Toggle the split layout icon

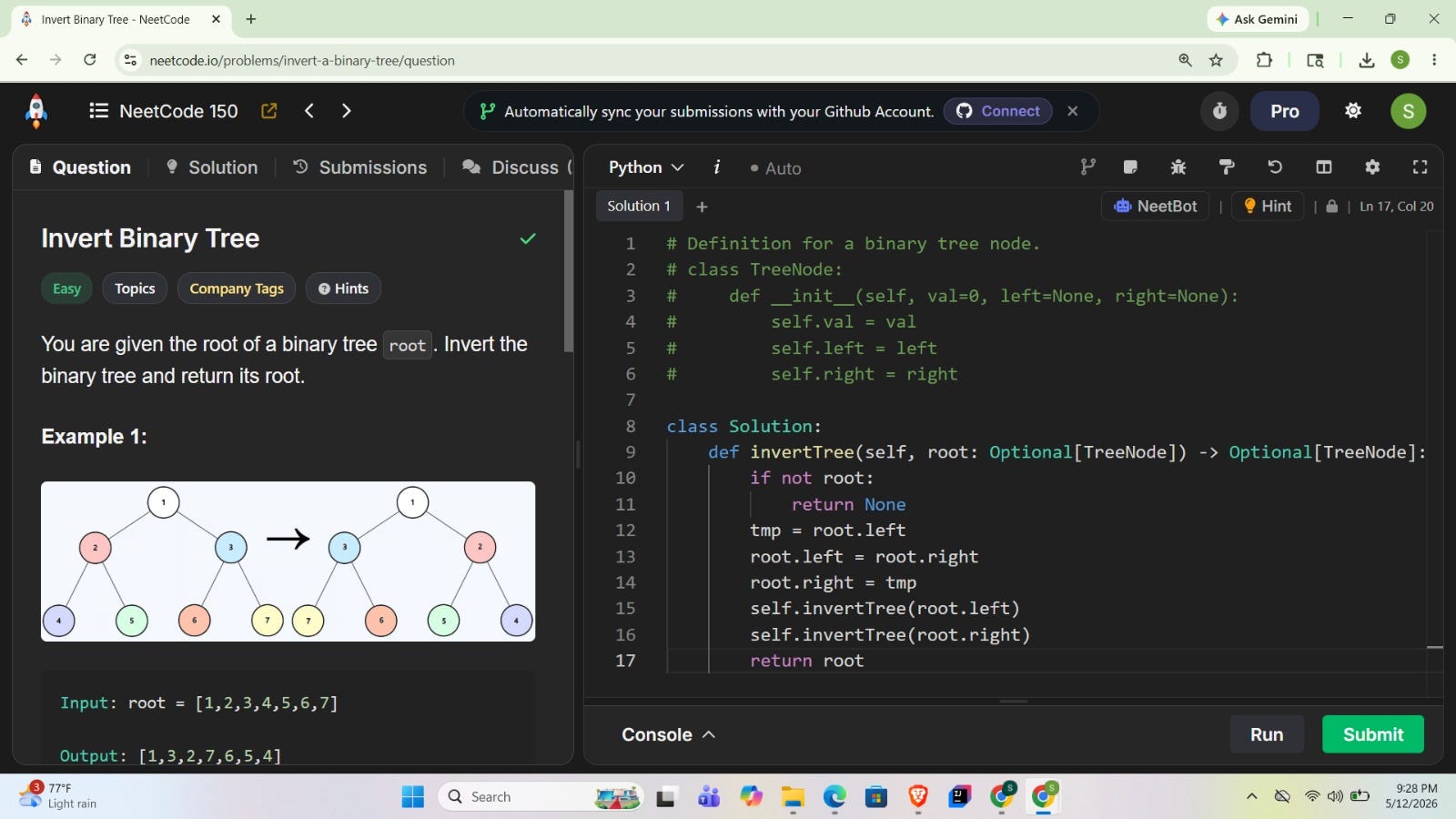[x=1324, y=167]
